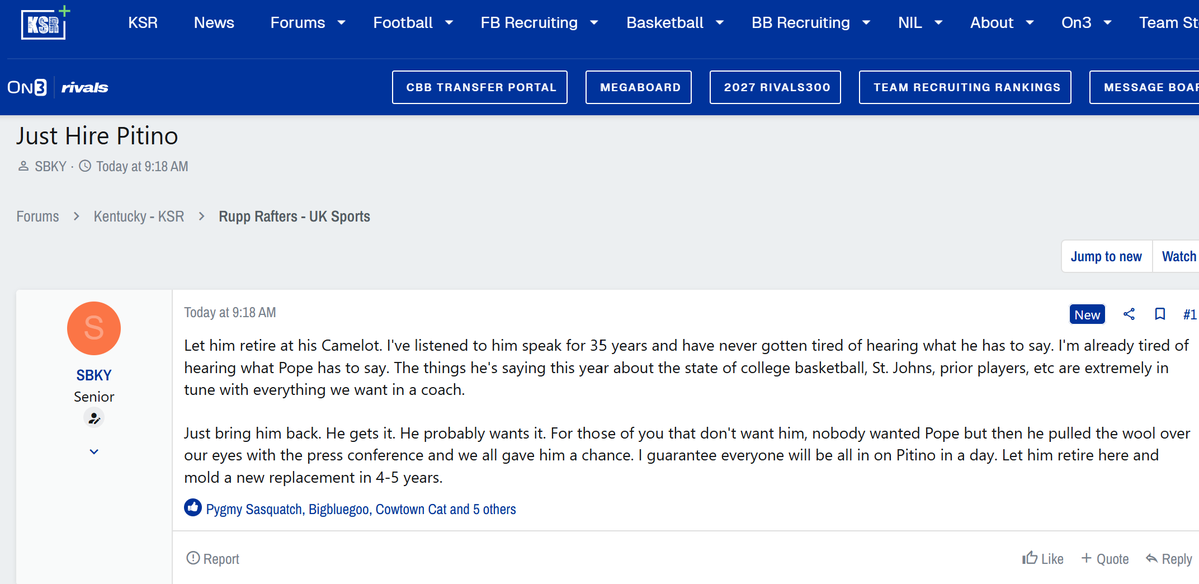Bookmark the first post

(x=1159, y=313)
